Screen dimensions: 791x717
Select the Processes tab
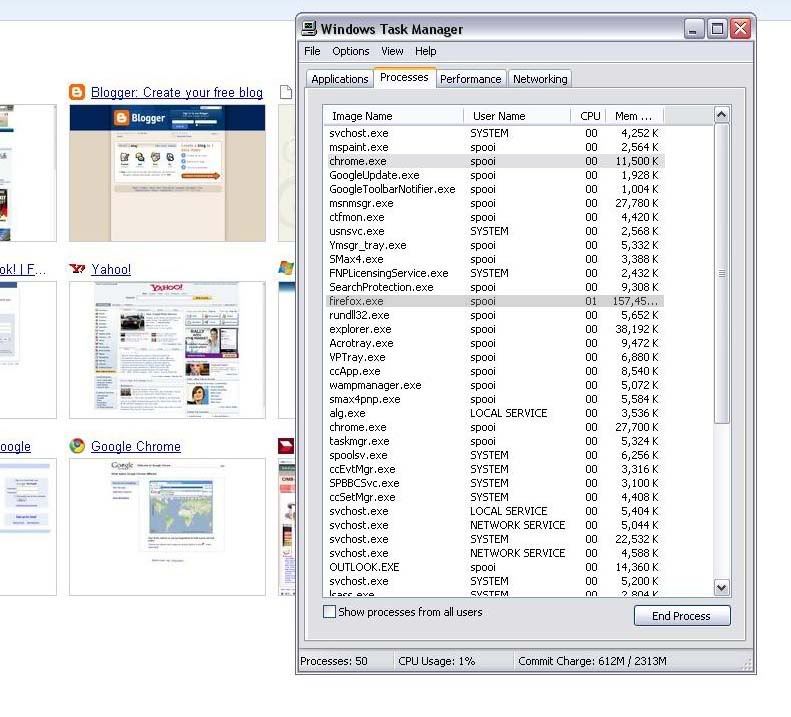point(404,77)
